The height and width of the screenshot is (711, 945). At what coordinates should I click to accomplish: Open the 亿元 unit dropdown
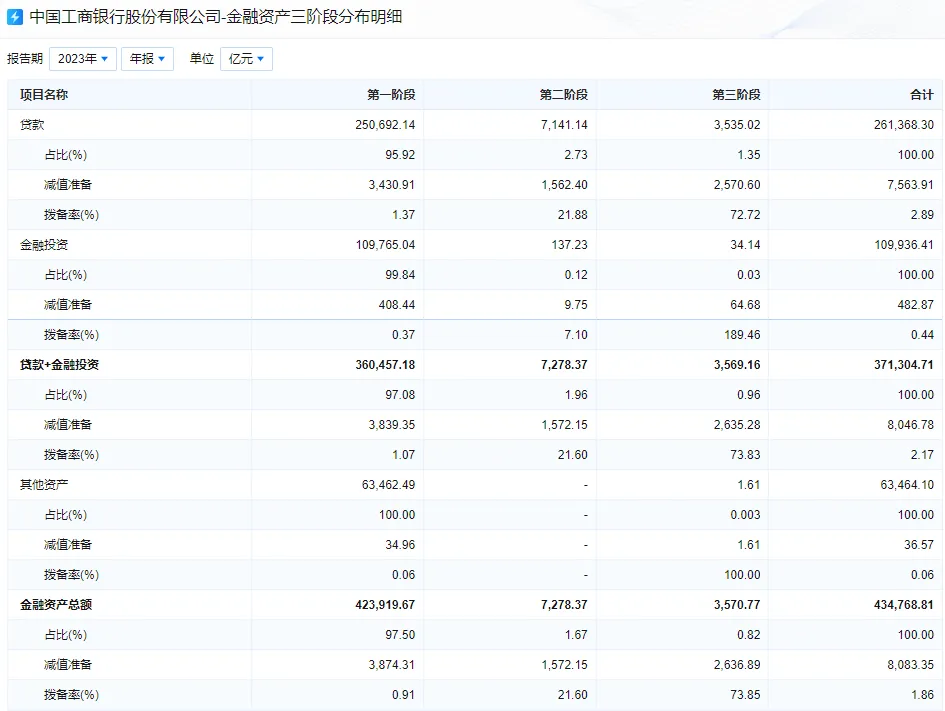246,59
